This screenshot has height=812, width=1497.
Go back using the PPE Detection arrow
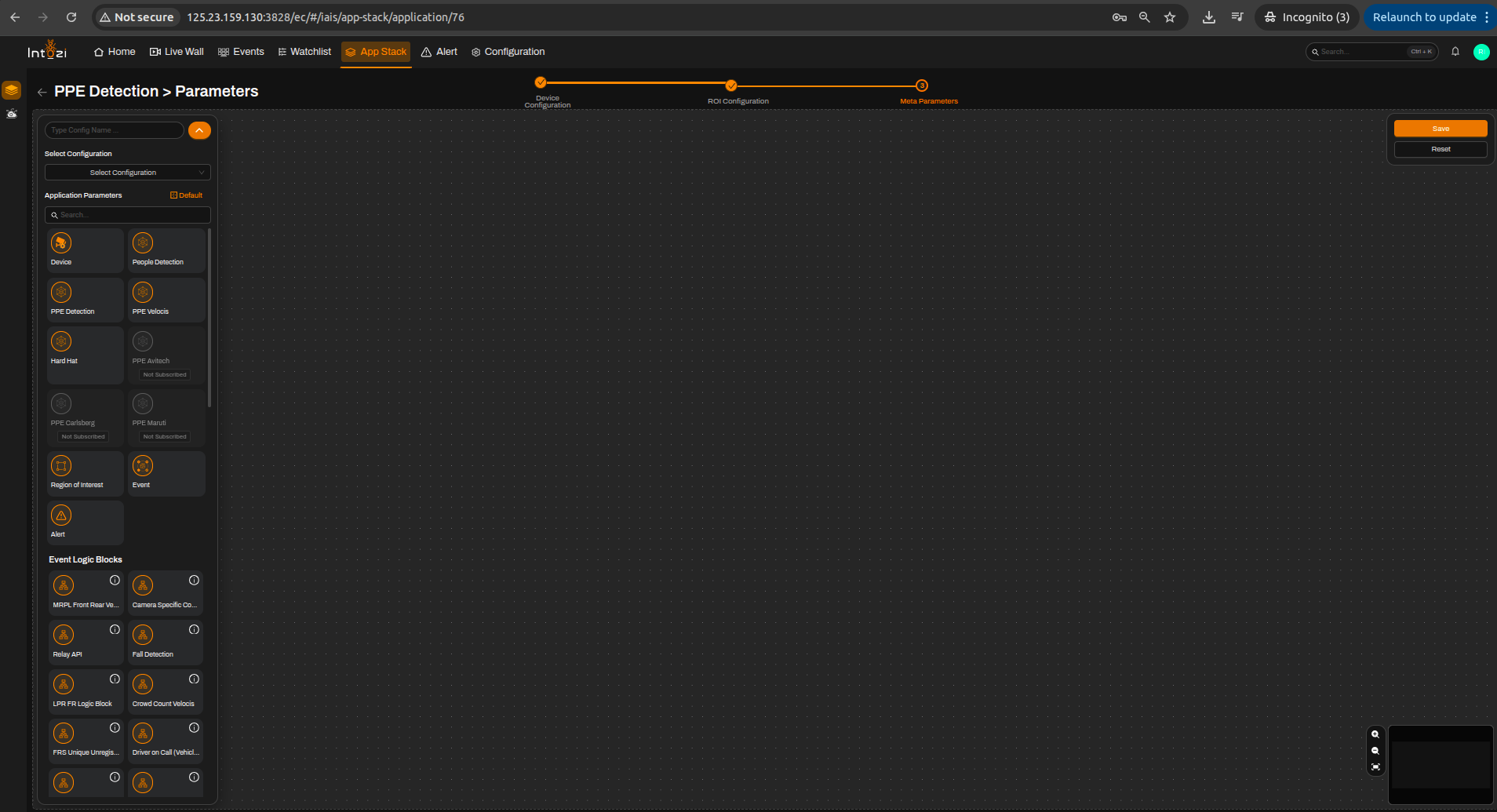tap(42, 92)
